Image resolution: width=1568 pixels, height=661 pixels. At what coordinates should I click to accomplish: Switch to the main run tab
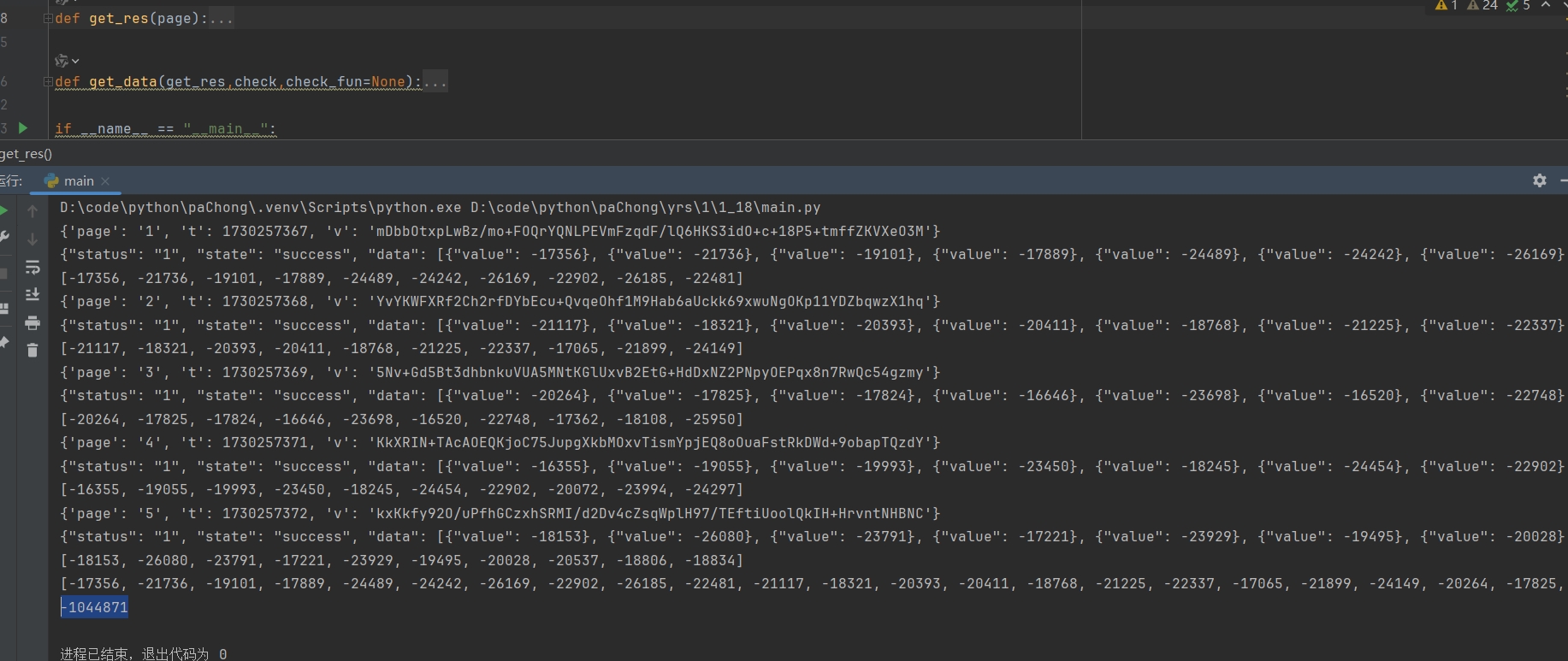pos(69,181)
